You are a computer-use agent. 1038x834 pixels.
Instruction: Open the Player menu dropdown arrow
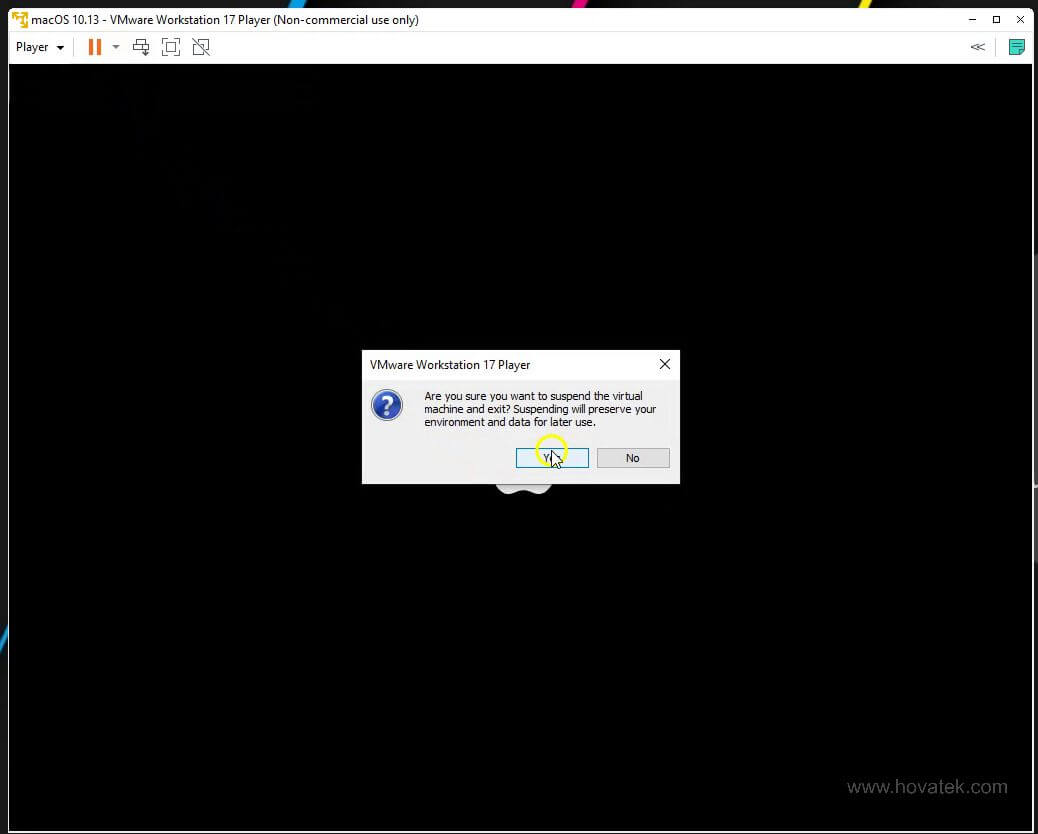pos(58,46)
